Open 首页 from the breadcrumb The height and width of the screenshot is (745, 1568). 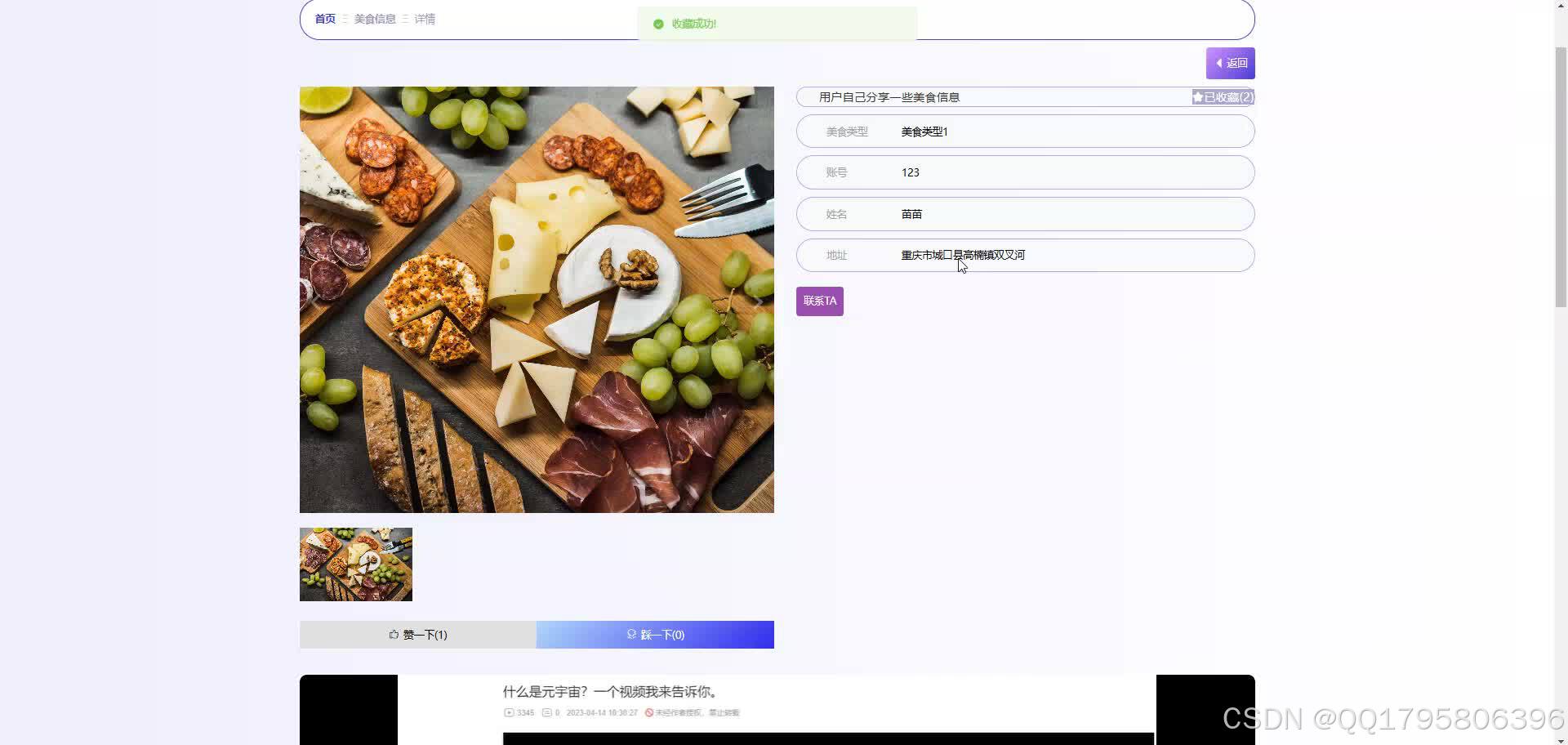[x=323, y=19]
